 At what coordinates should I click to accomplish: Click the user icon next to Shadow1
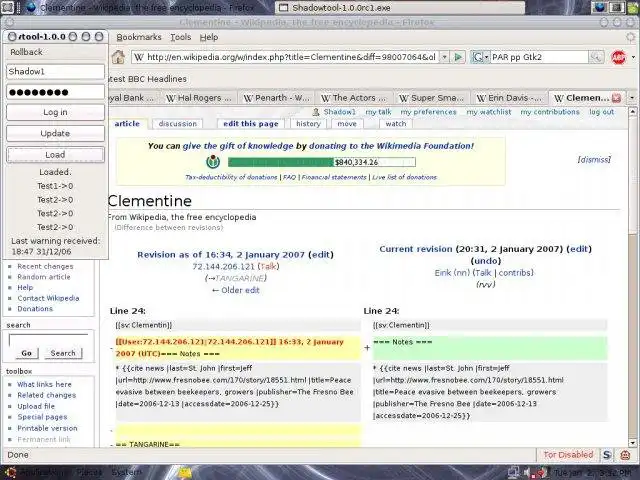click(316, 112)
